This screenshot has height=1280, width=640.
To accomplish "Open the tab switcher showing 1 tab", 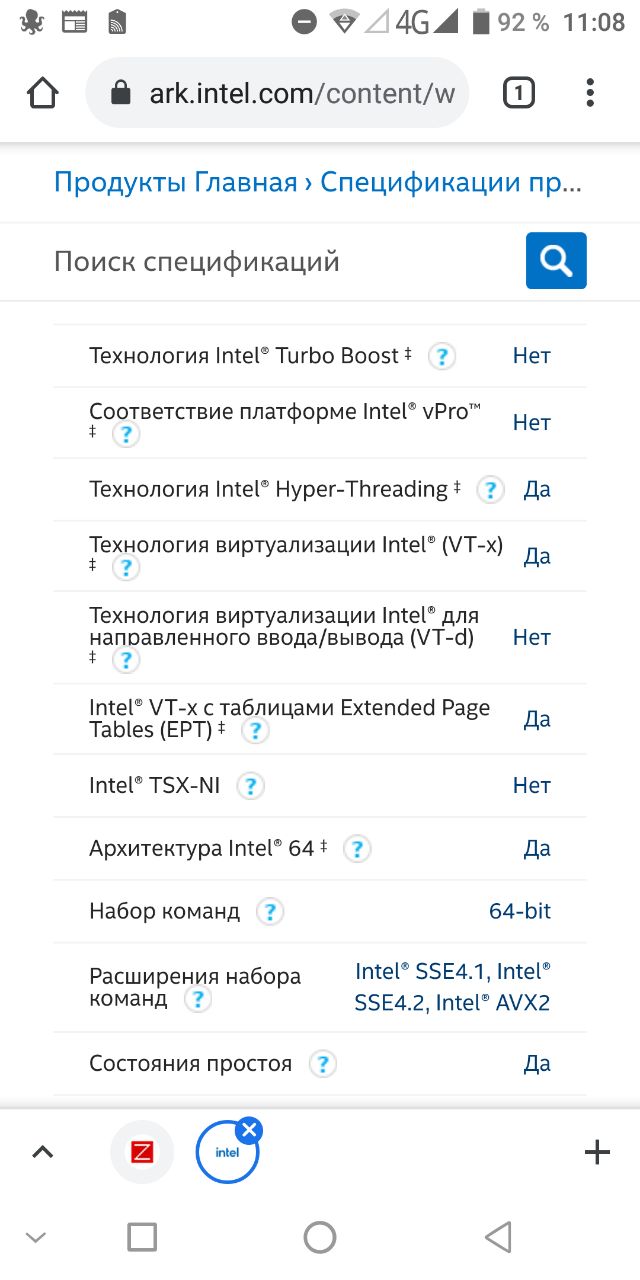I will coord(518,93).
